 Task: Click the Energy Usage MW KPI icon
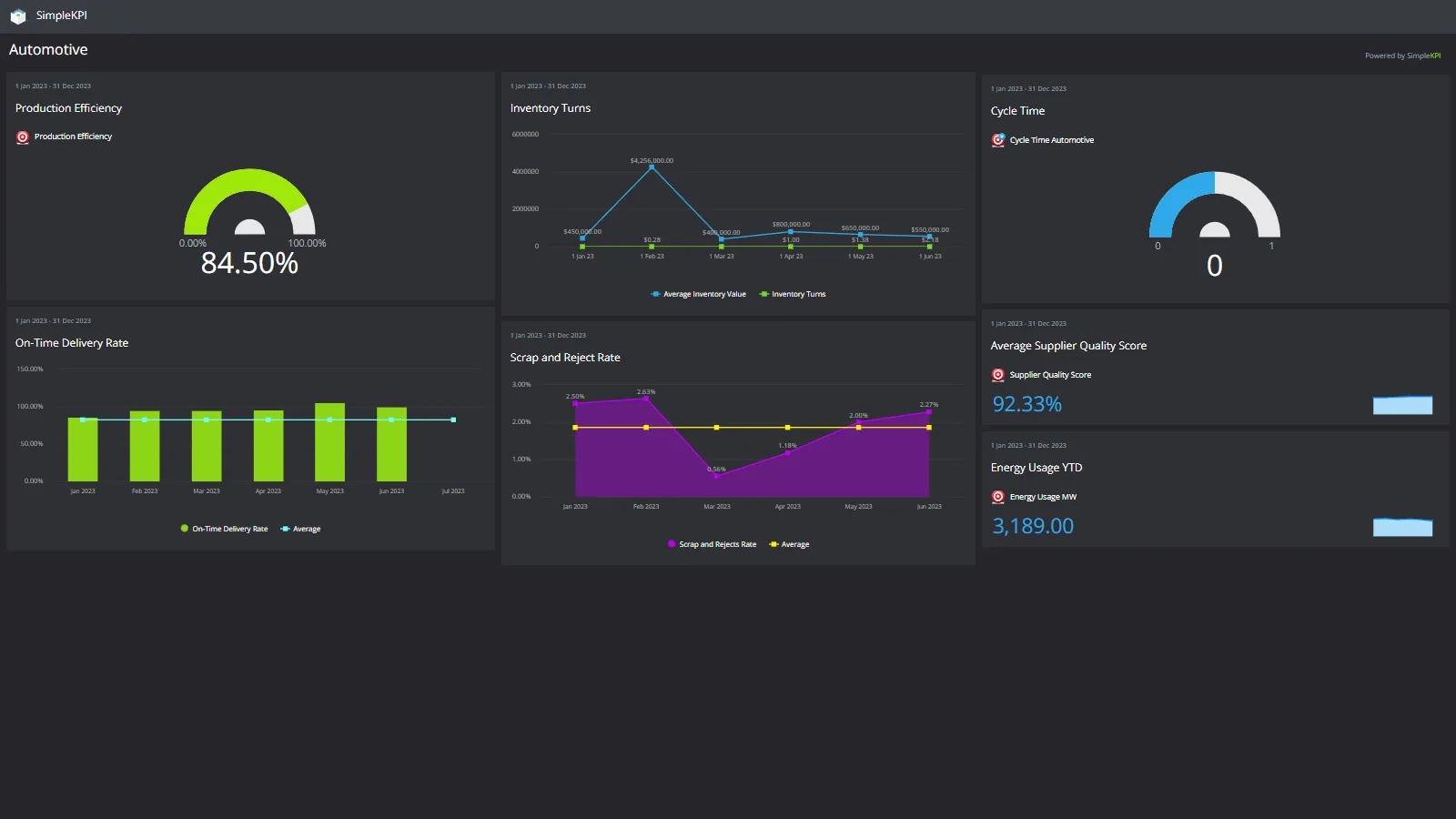coord(997,497)
